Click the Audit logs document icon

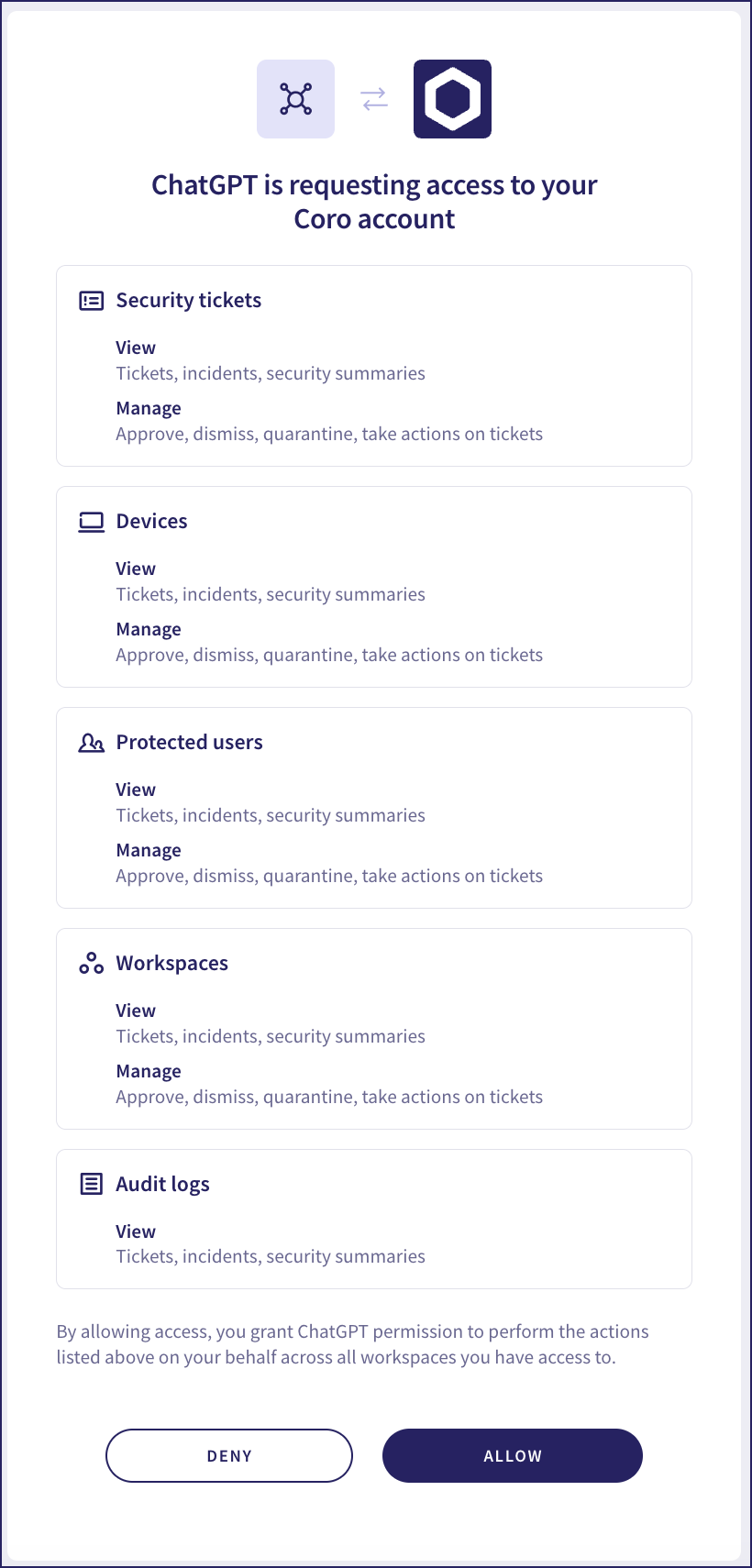pyautogui.click(x=92, y=1184)
